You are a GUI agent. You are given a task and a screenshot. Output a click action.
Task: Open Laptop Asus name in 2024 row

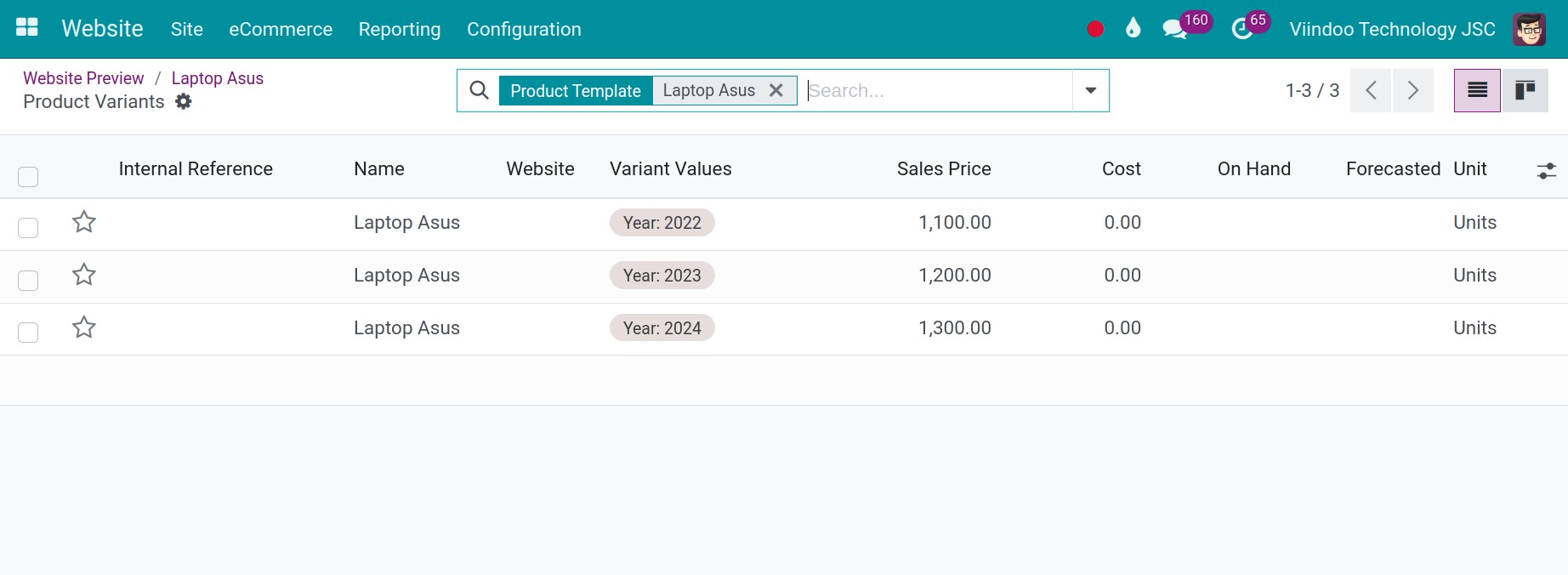tap(406, 328)
